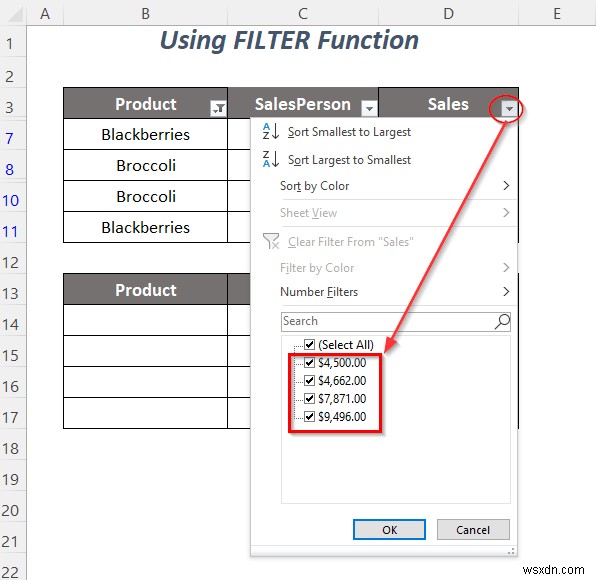Click the Blackberries cell in row 7
This screenshot has width=596, height=580.
point(146,135)
